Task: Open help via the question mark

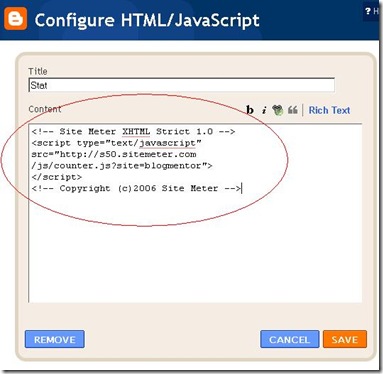Action: [x=368, y=11]
